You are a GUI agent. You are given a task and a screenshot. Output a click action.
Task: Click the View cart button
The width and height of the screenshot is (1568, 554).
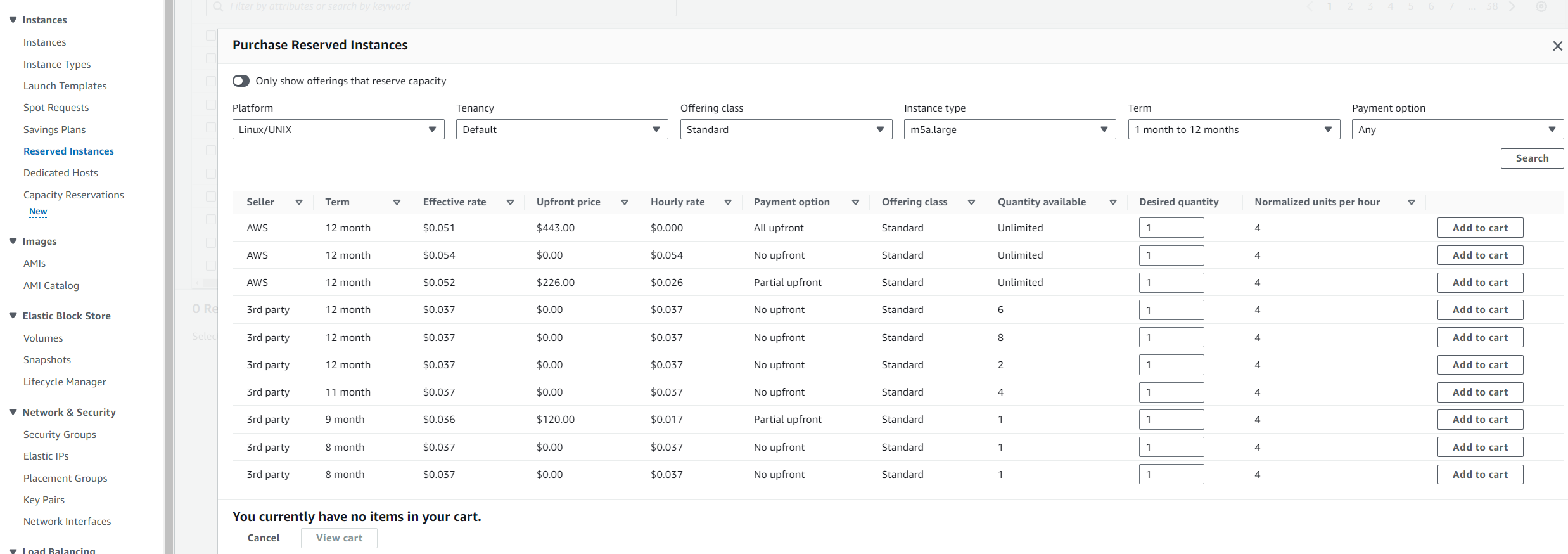339,538
